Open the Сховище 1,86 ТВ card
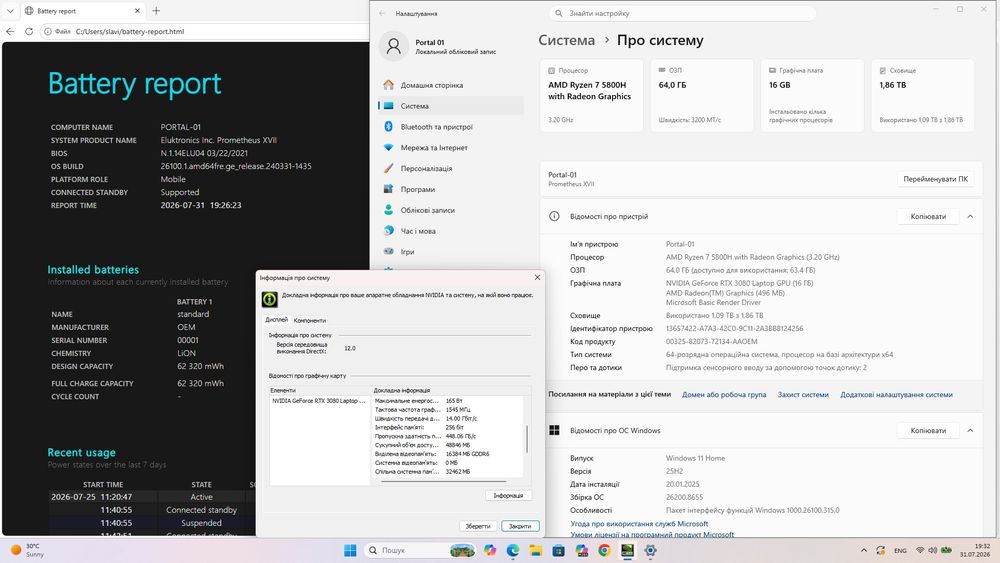 922,95
